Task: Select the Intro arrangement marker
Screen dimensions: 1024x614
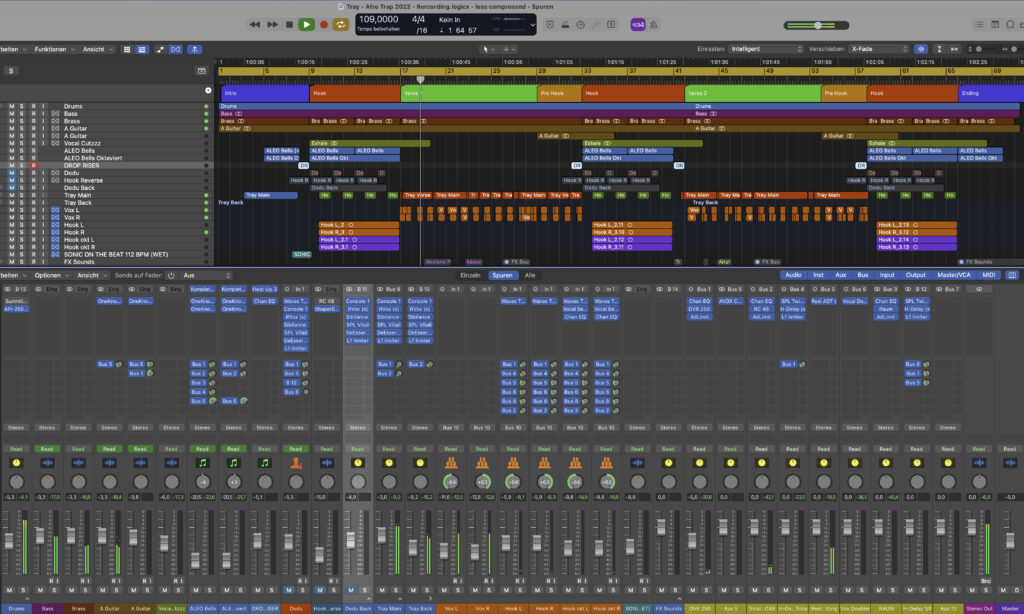Action: (x=265, y=93)
